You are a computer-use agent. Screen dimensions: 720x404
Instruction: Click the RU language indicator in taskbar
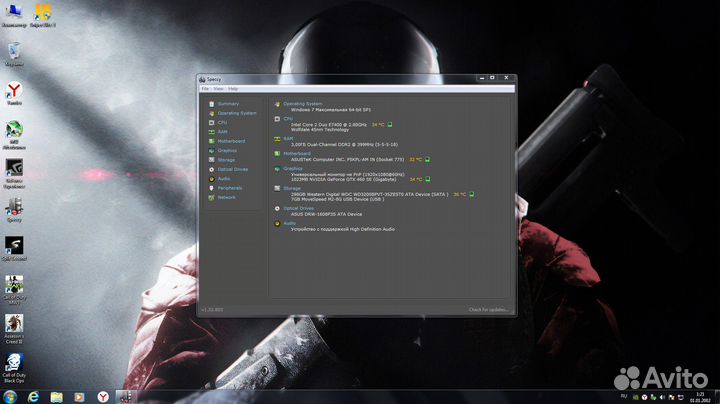tap(624, 396)
